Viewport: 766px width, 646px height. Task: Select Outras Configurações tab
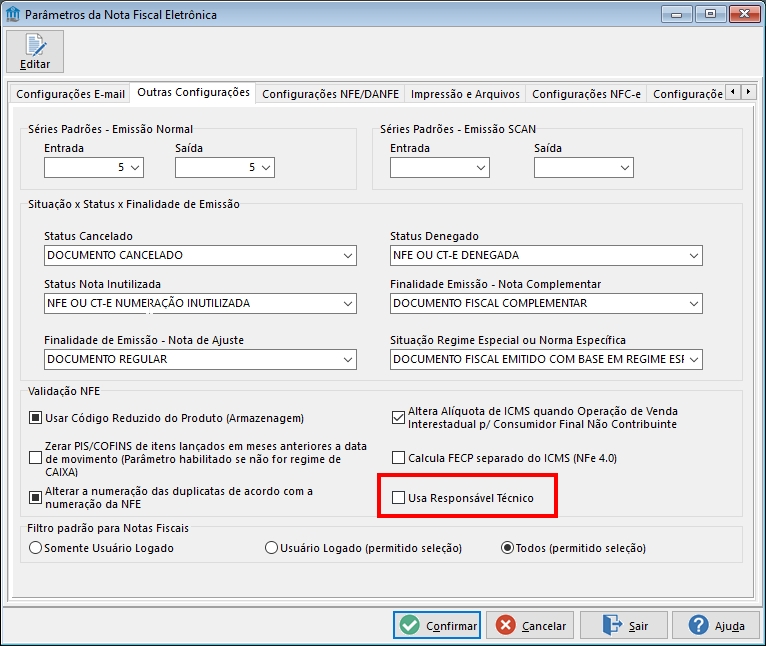193,92
